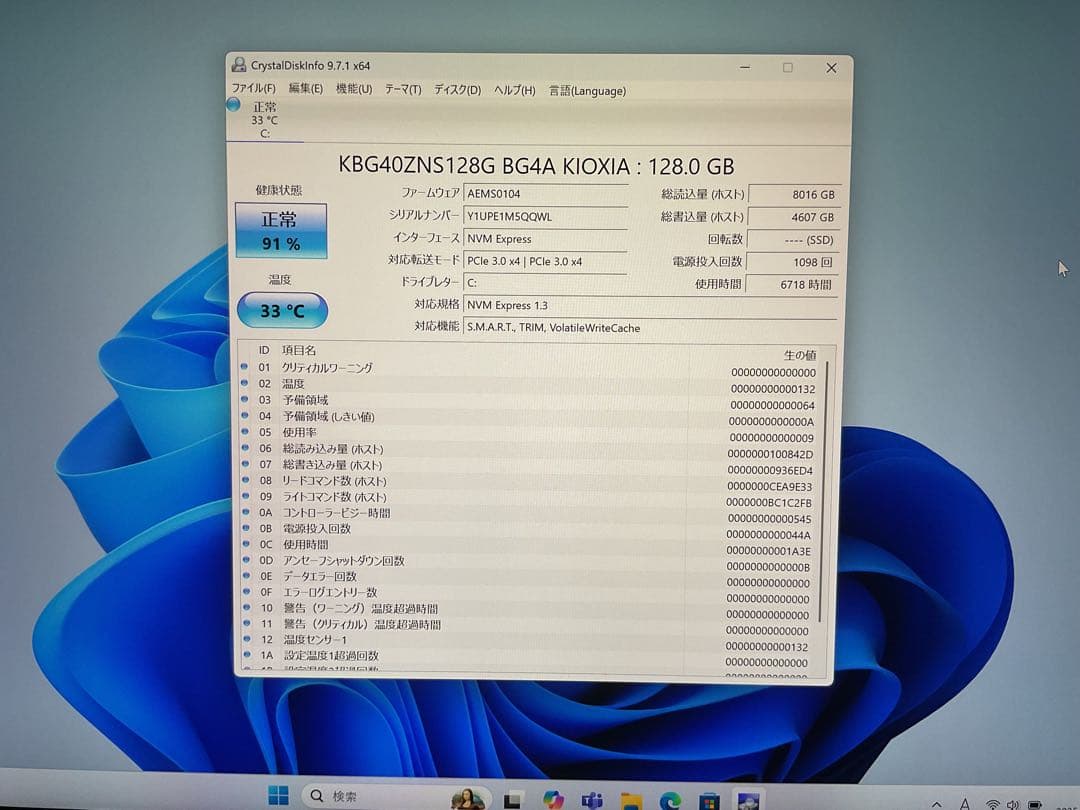Open the Windows Start menu

278,797
